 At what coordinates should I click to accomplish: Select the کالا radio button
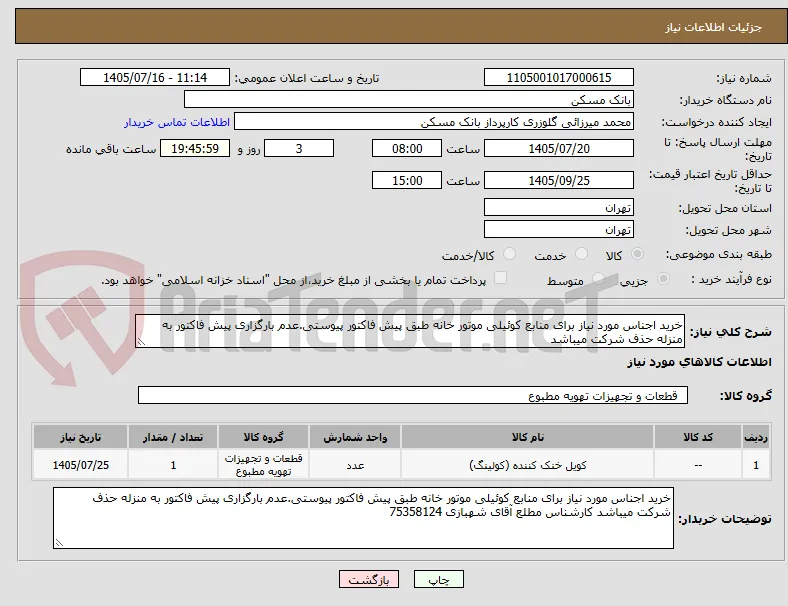point(637,254)
